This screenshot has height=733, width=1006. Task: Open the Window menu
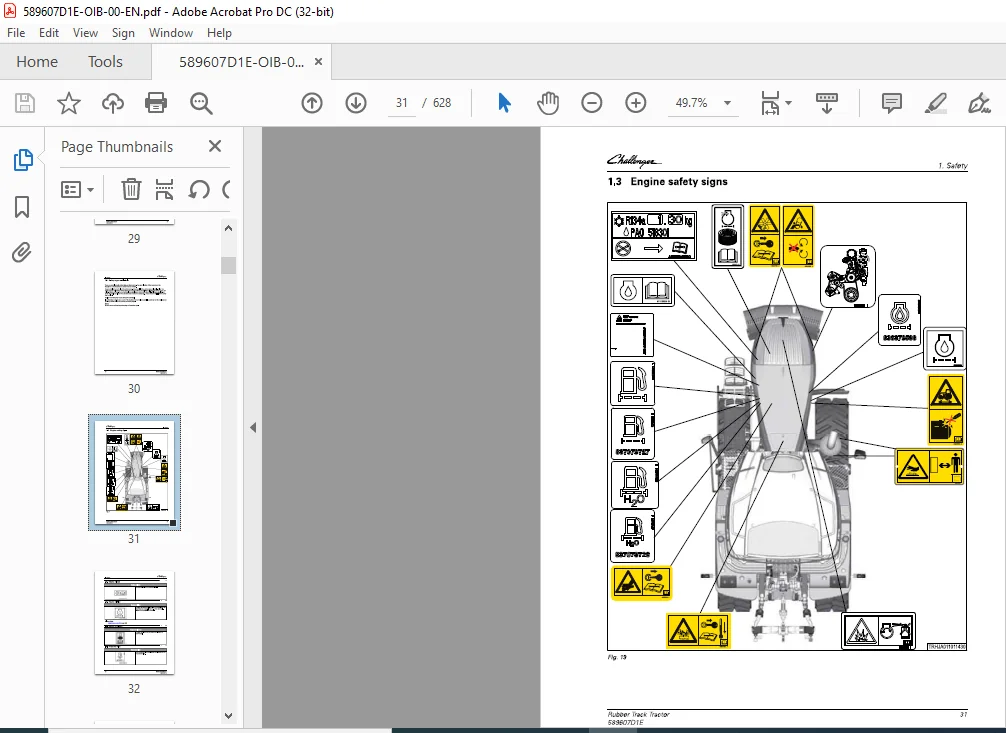[171, 33]
